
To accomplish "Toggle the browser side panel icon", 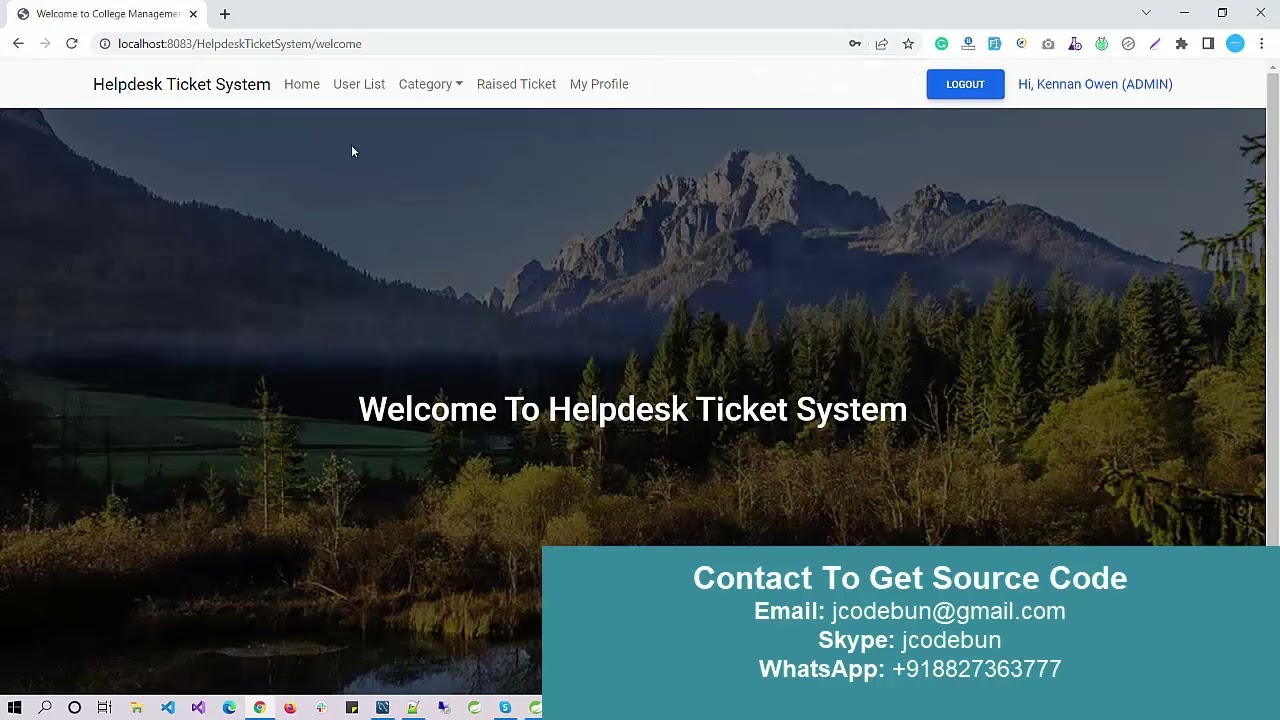I will pos(1208,44).
